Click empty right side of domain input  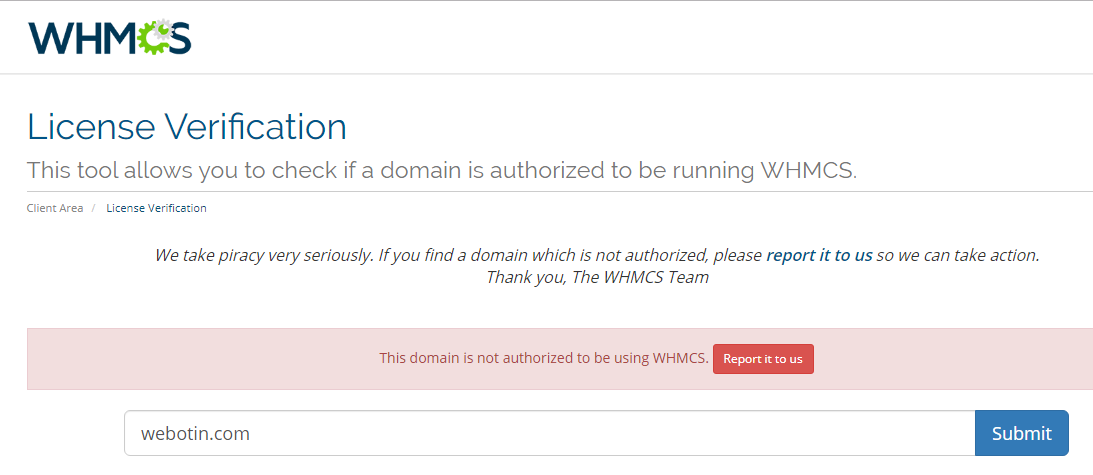(x=767, y=433)
